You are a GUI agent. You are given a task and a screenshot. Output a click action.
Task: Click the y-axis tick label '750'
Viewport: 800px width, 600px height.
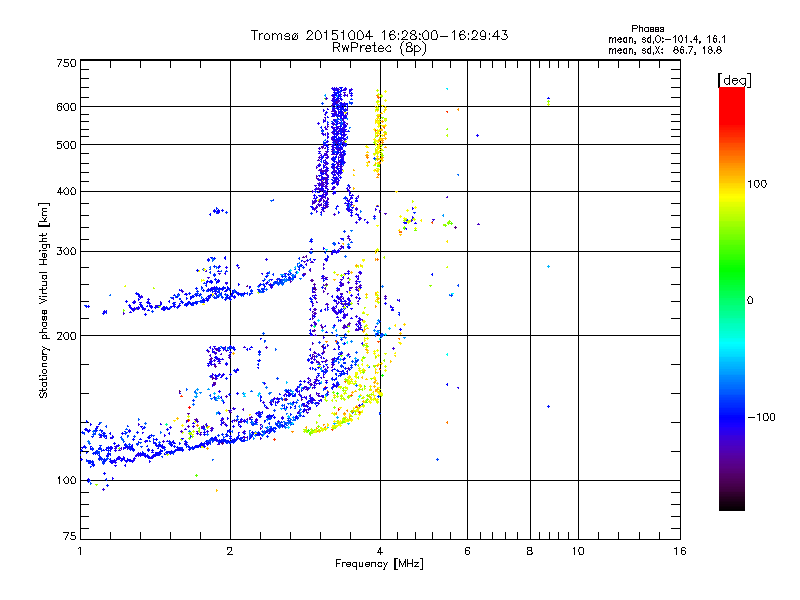(x=66, y=63)
